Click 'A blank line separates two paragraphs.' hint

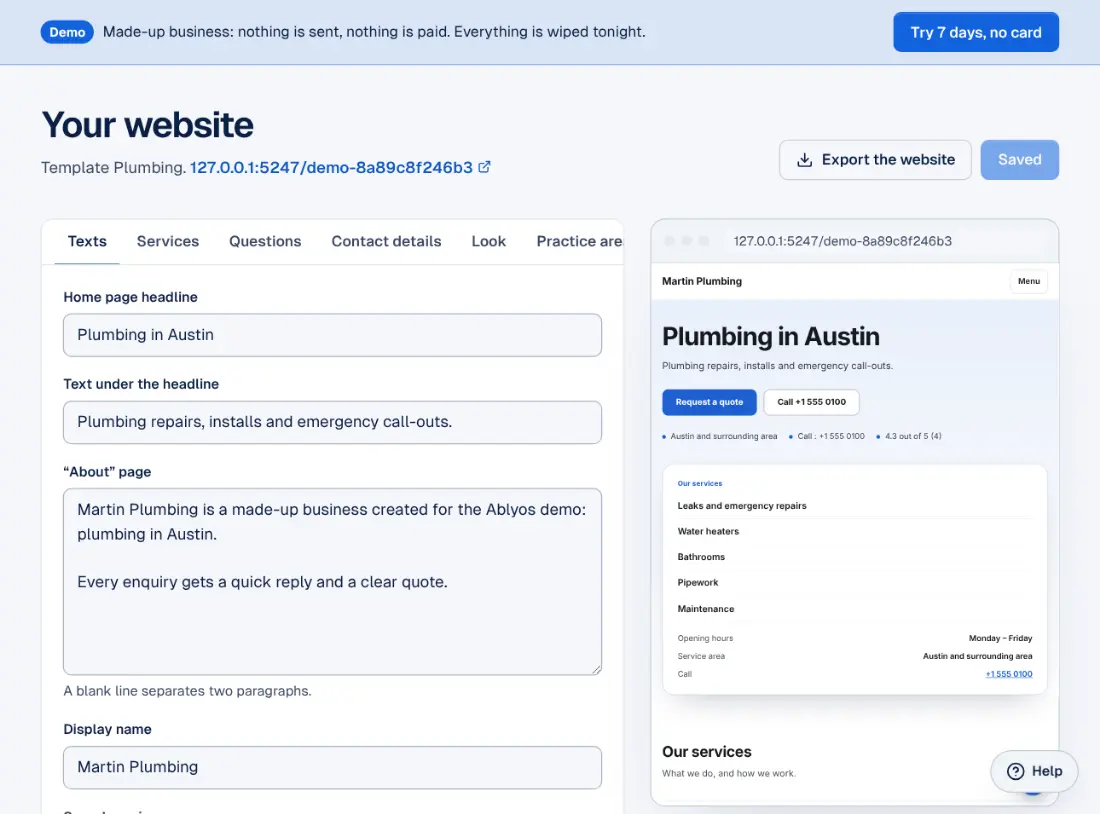coord(187,691)
